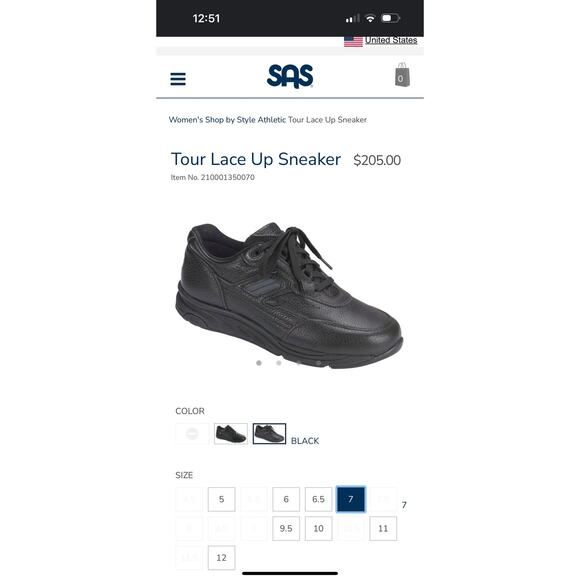
Task: Select size 6.5
Action: [x=318, y=499]
